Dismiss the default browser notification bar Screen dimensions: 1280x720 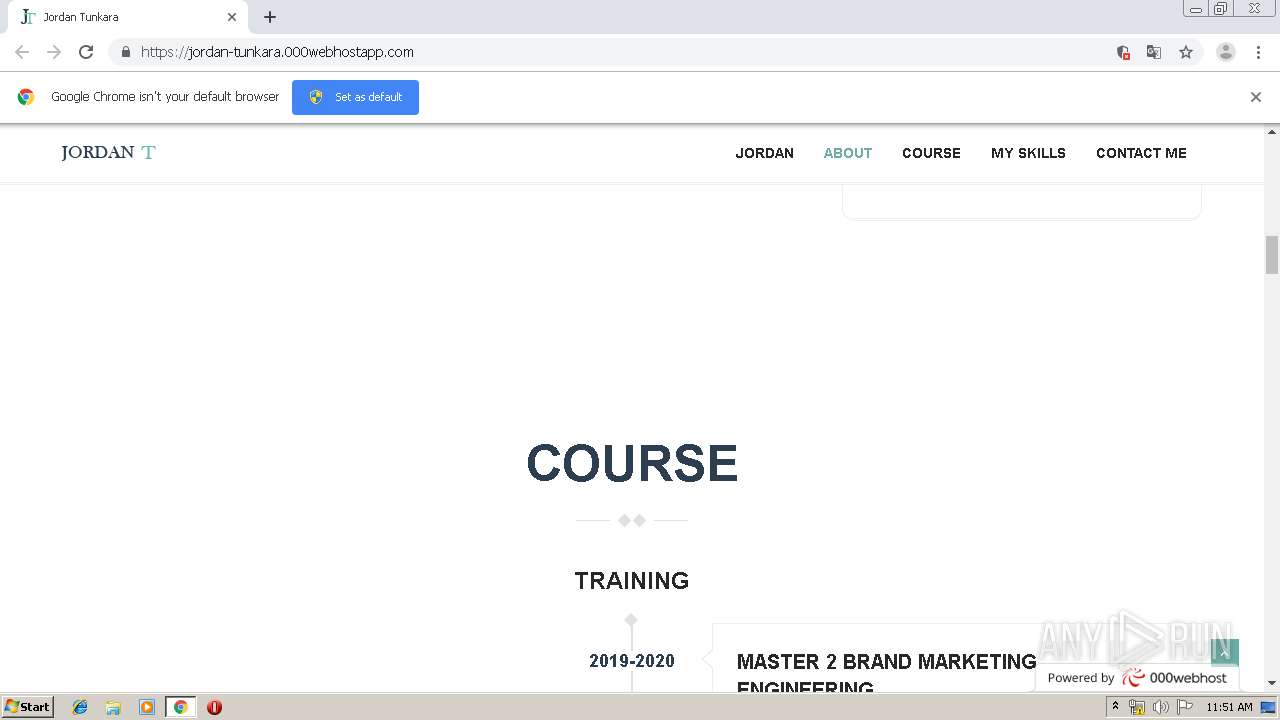click(x=1256, y=97)
